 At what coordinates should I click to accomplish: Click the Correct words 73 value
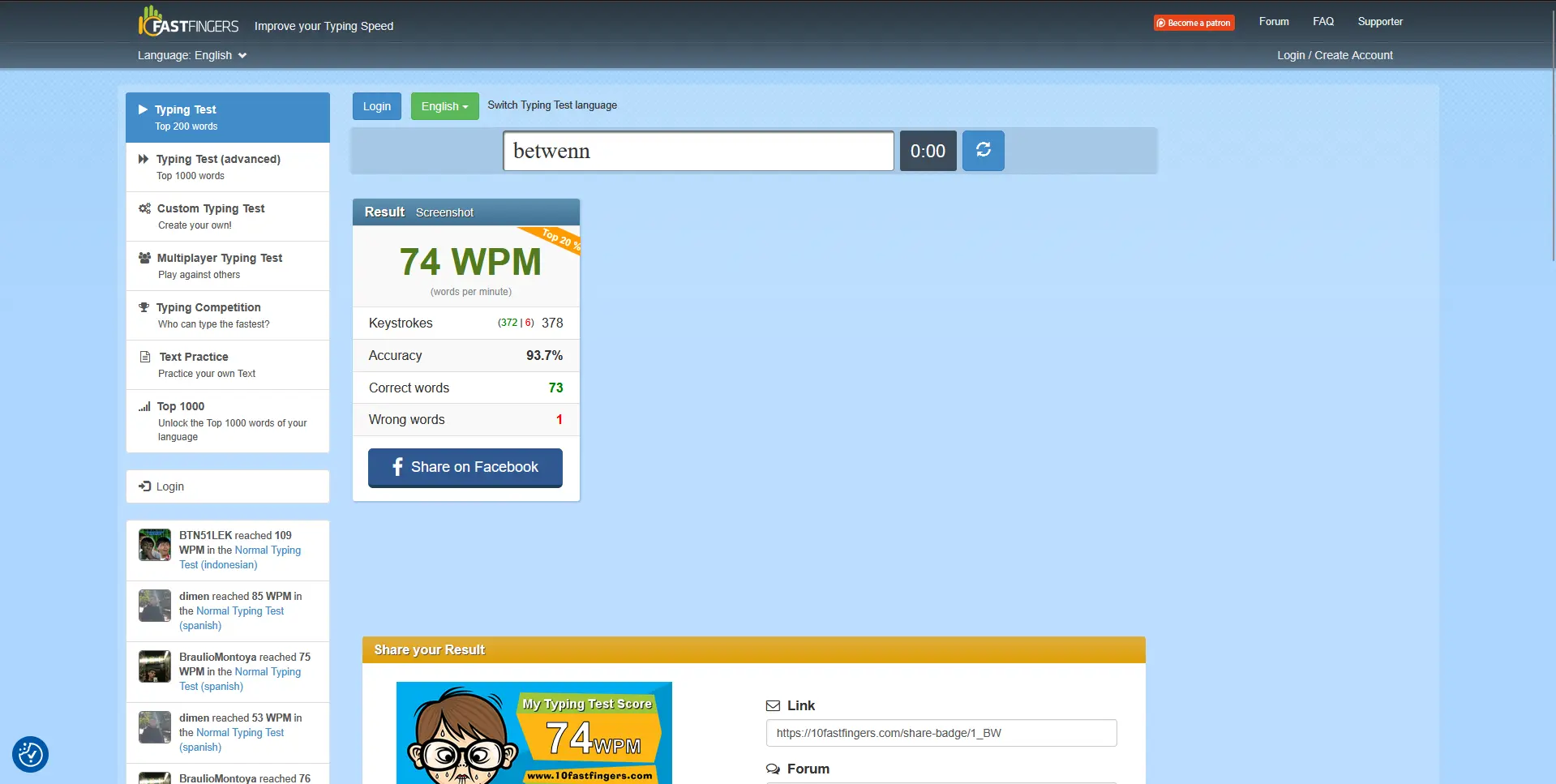click(x=555, y=388)
